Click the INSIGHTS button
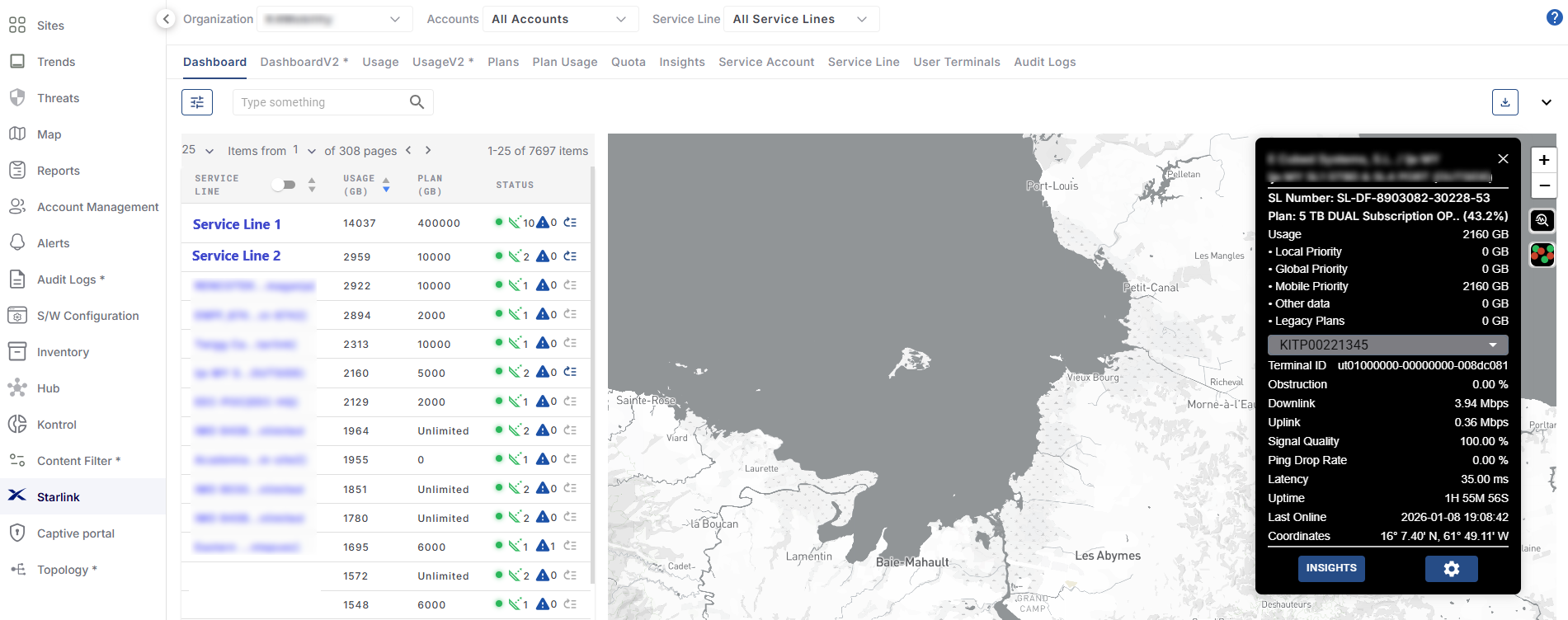The height and width of the screenshot is (620, 1568). tap(1330, 568)
